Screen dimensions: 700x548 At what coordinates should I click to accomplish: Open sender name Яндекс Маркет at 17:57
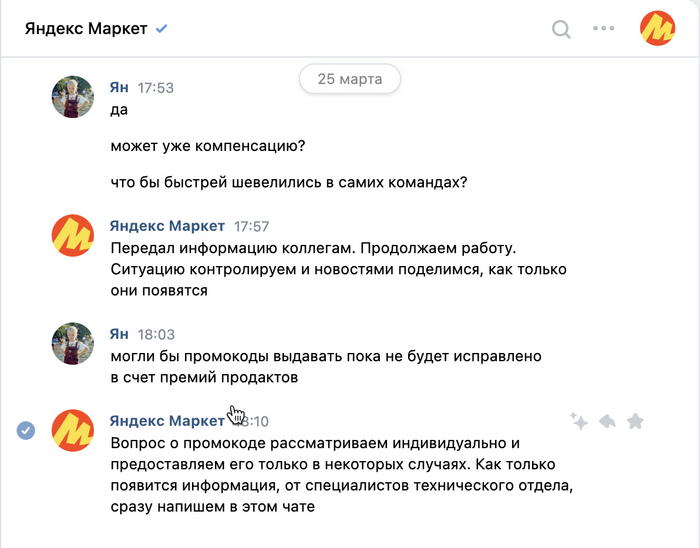(x=167, y=226)
